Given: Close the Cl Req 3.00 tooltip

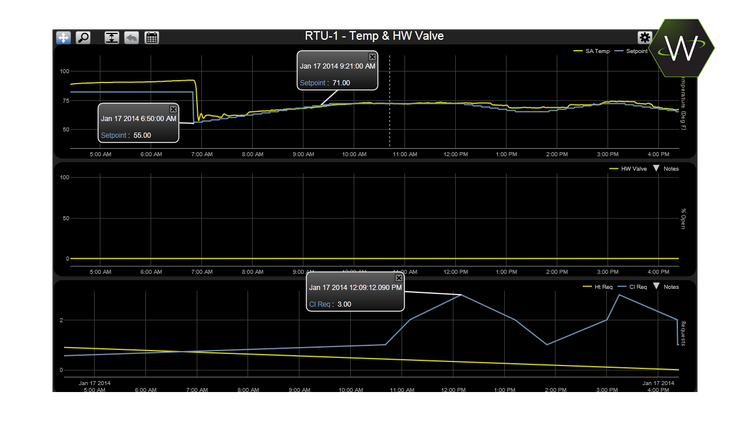Looking at the screenshot, I should (398, 278).
